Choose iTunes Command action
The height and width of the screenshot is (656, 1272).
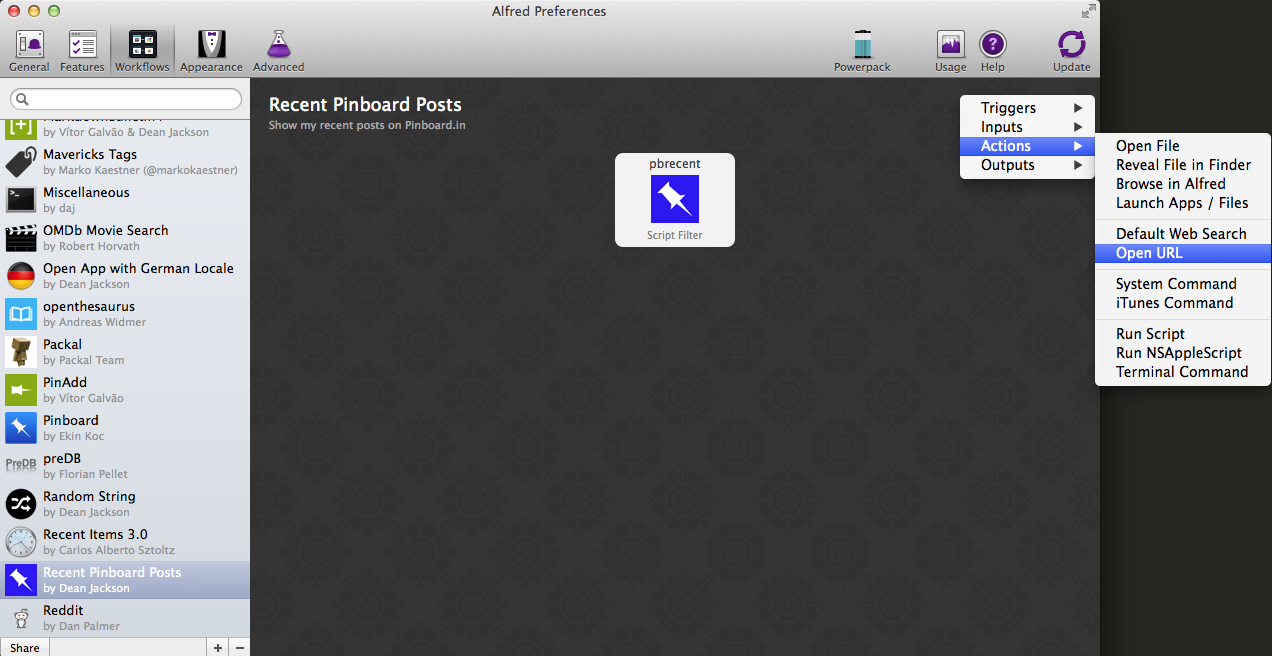point(1183,303)
